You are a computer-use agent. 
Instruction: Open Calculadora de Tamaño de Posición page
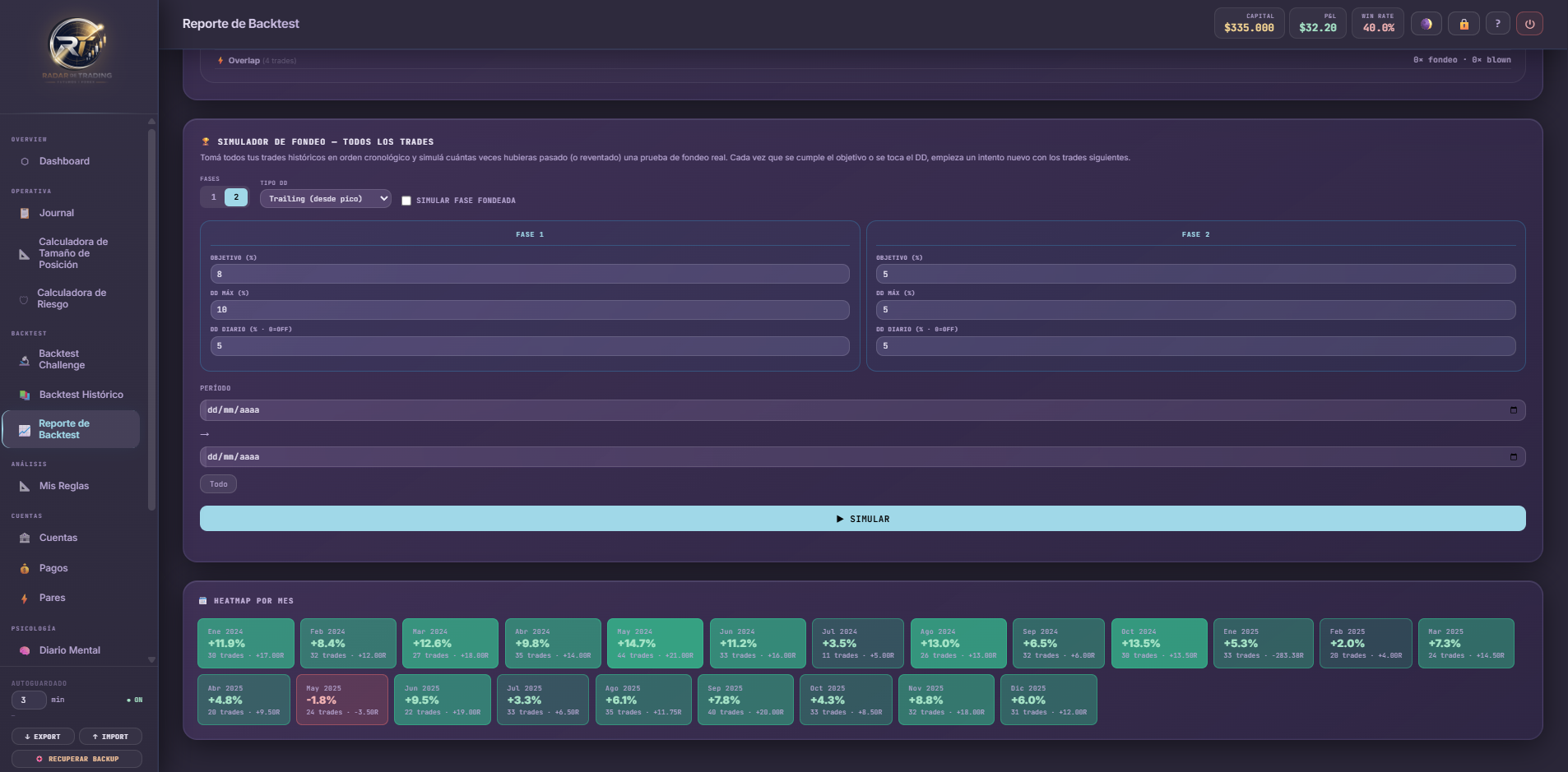pyautogui.click(x=72, y=253)
